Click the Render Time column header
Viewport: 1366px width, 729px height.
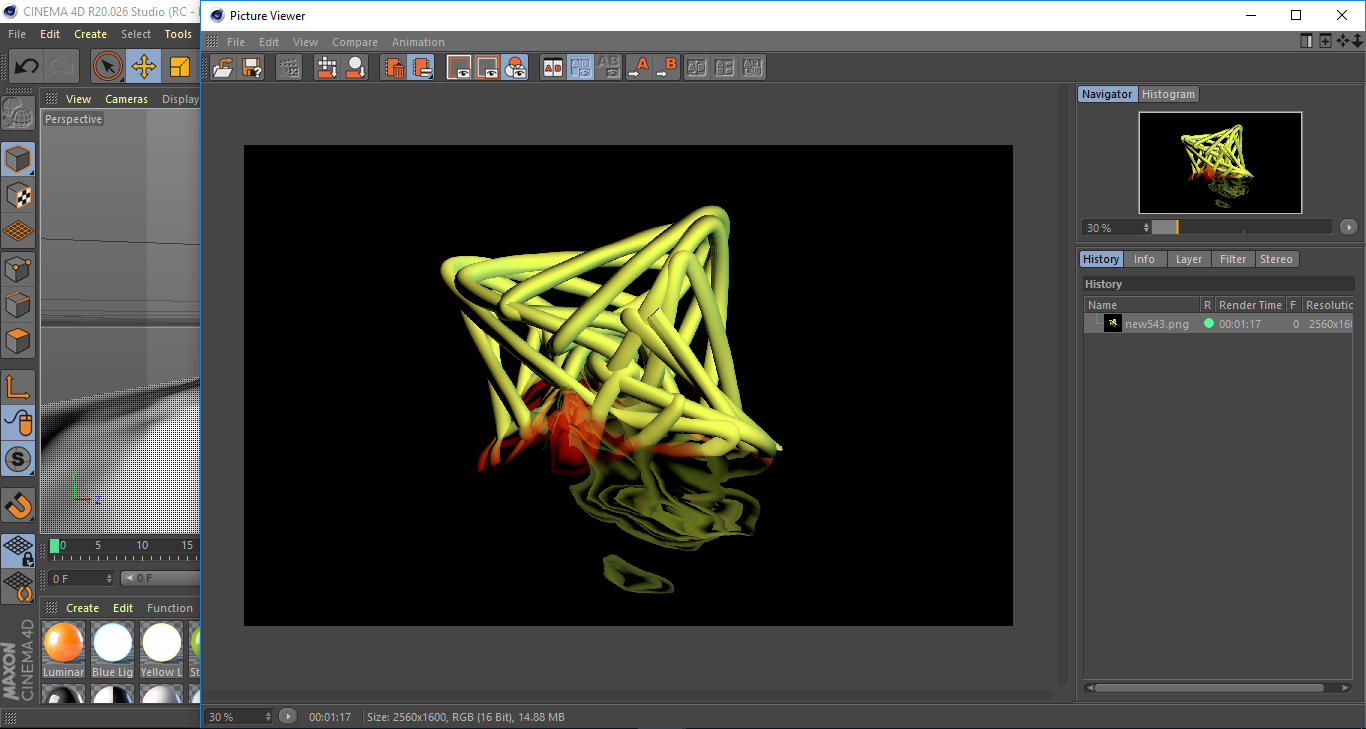click(1250, 305)
